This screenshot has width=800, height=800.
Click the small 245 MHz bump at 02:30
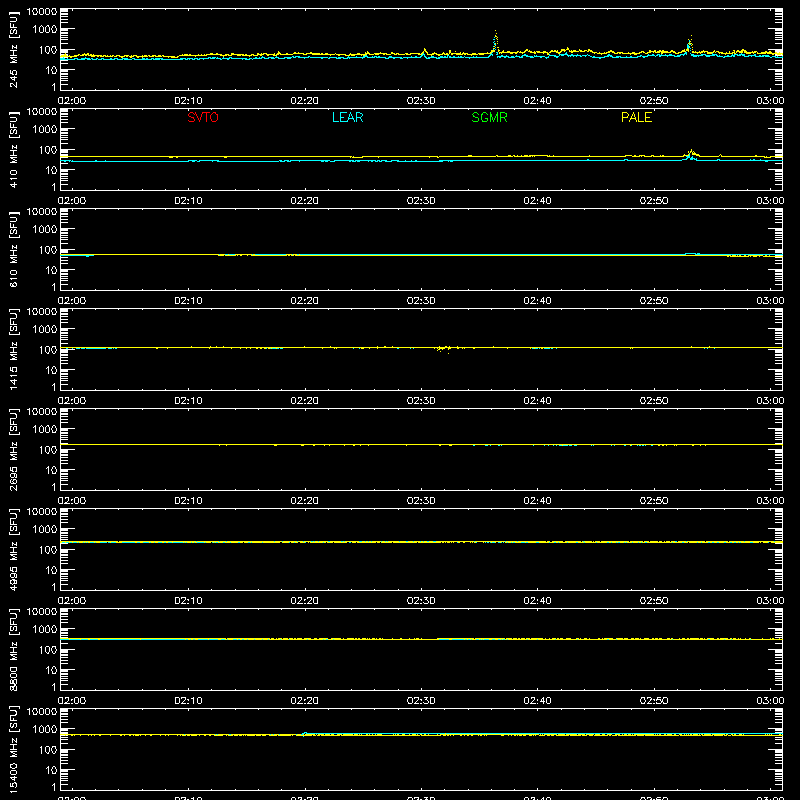click(x=424, y=52)
